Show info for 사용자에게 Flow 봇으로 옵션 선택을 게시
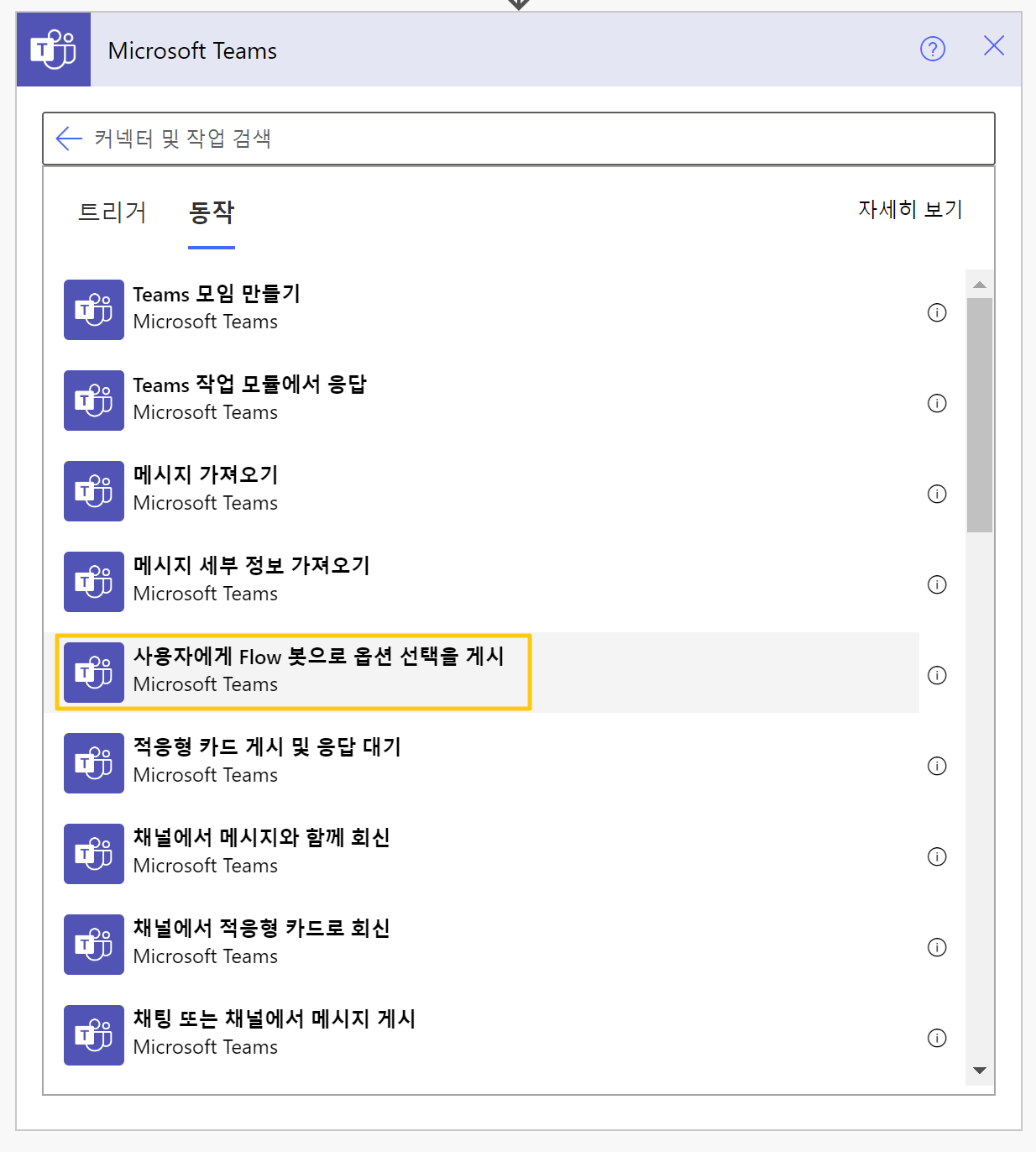Viewport: 1036px width, 1152px height. point(937,675)
